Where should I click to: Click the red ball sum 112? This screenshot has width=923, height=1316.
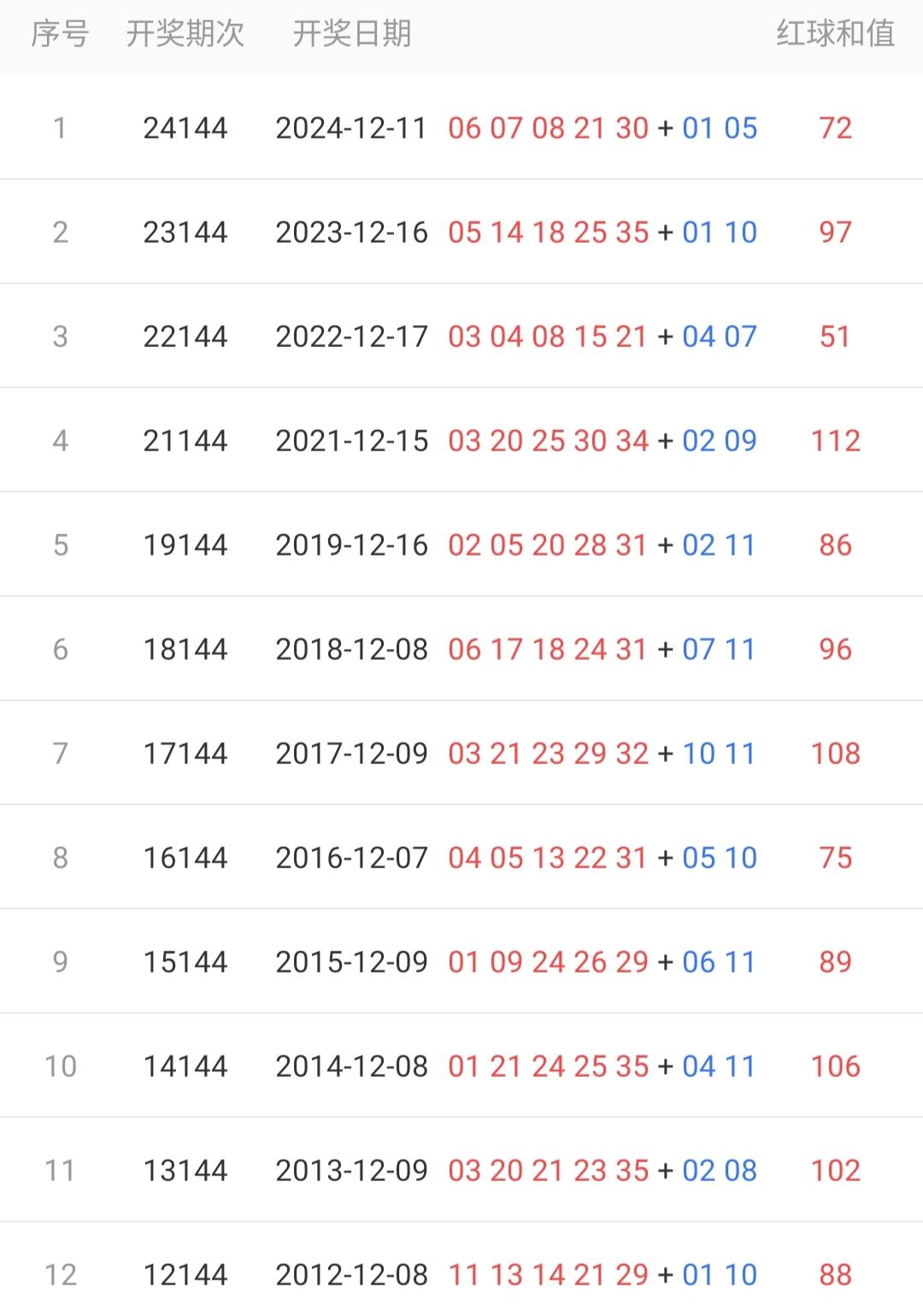pos(835,441)
